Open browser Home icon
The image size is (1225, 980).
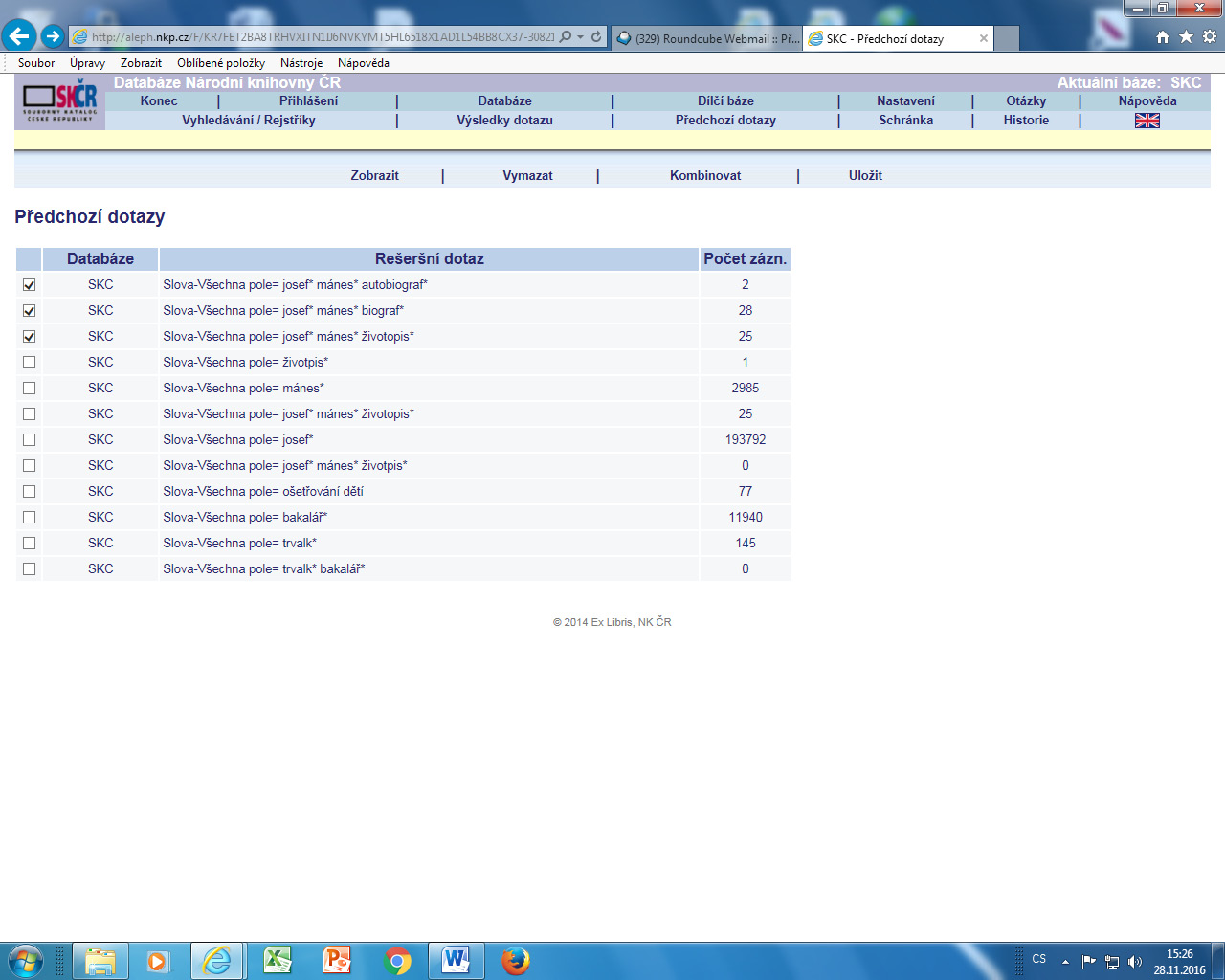pos(1163,36)
